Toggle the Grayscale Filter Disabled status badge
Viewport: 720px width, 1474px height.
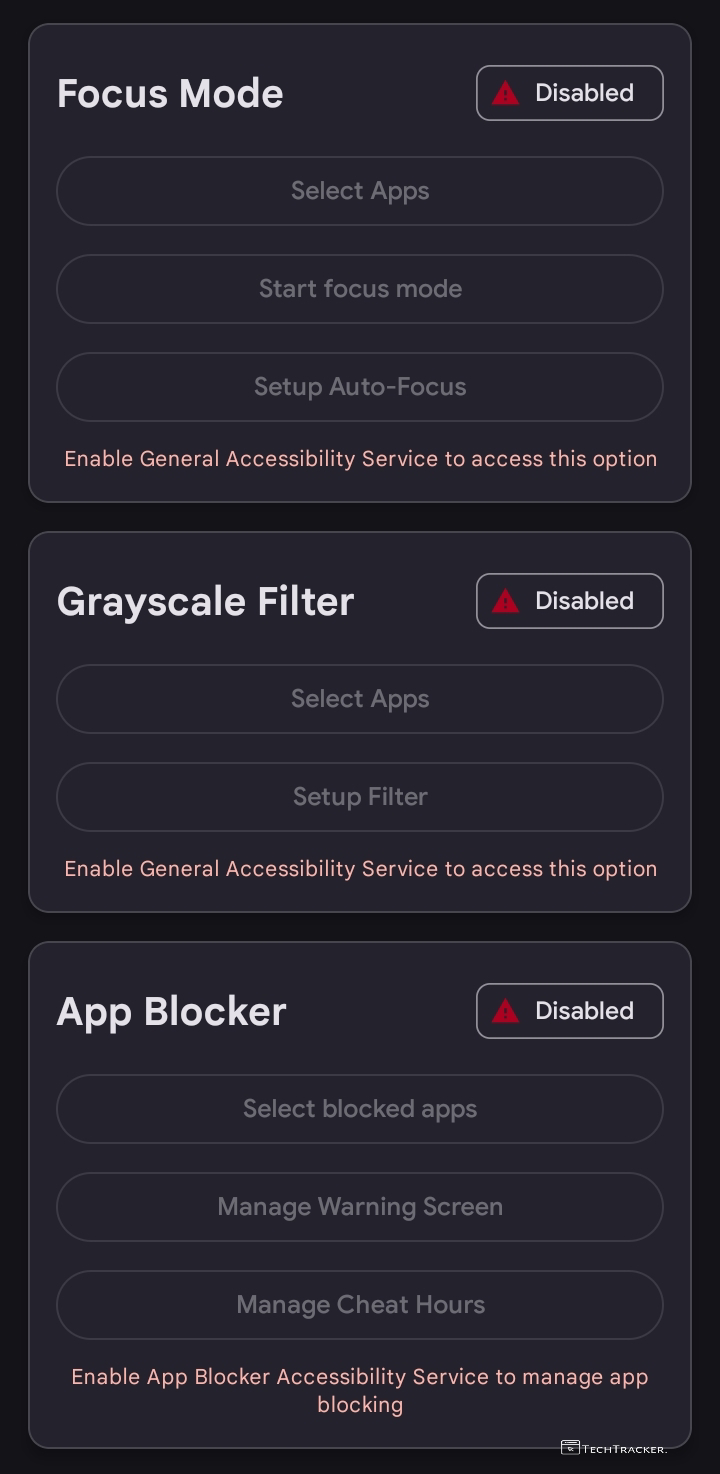(569, 601)
